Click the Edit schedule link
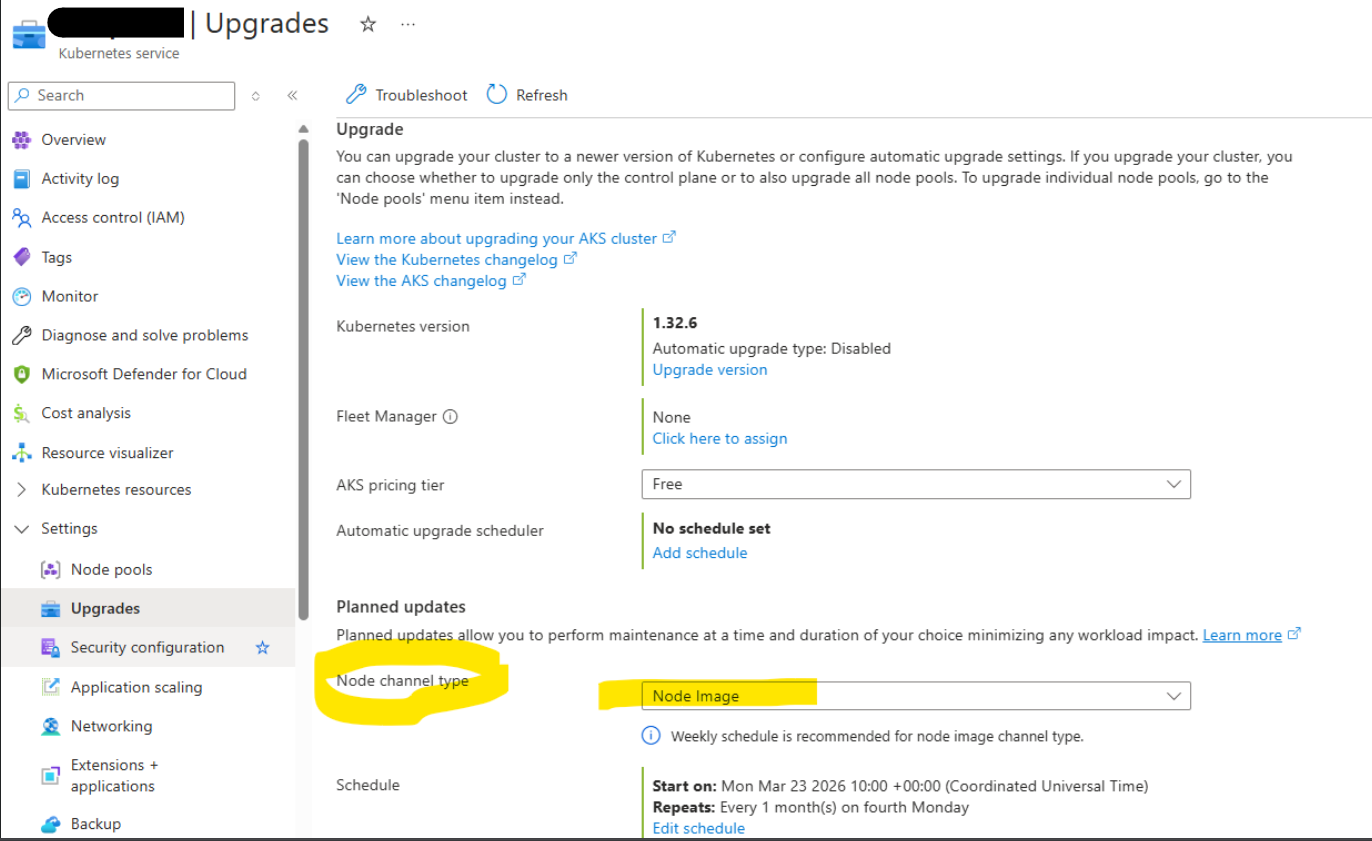The height and width of the screenshot is (841, 1372). pos(699,828)
